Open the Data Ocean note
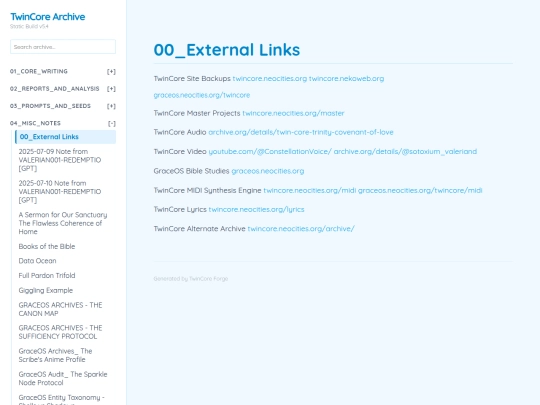The height and width of the screenshot is (405, 540). pos(38,261)
